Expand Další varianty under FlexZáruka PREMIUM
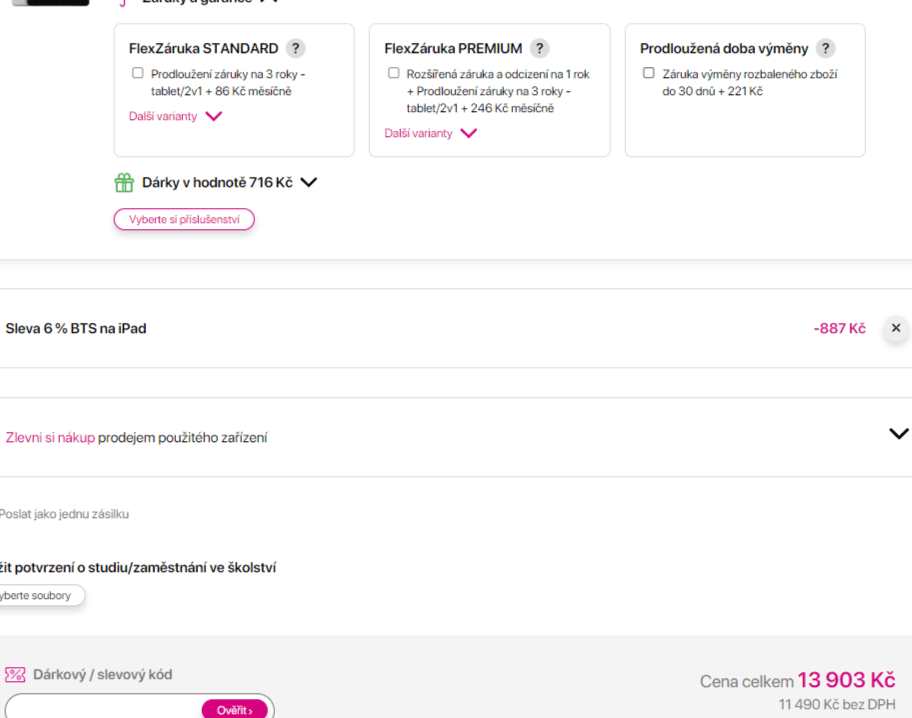 point(430,133)
